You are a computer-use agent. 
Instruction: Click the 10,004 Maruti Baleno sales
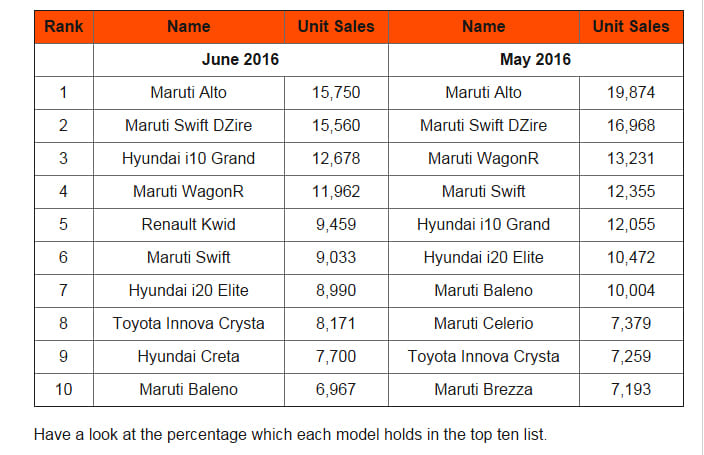point(631,291)
